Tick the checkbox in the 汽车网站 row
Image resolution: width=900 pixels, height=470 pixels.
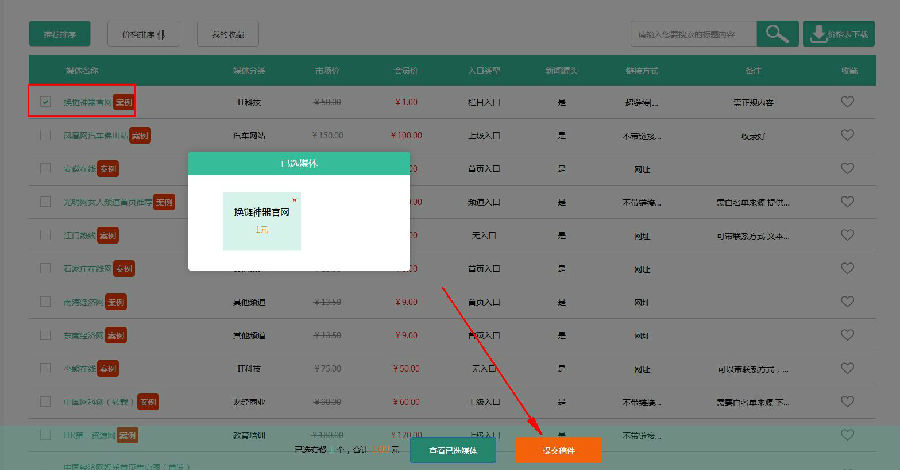pyautogui.click(x=45, y=135)
